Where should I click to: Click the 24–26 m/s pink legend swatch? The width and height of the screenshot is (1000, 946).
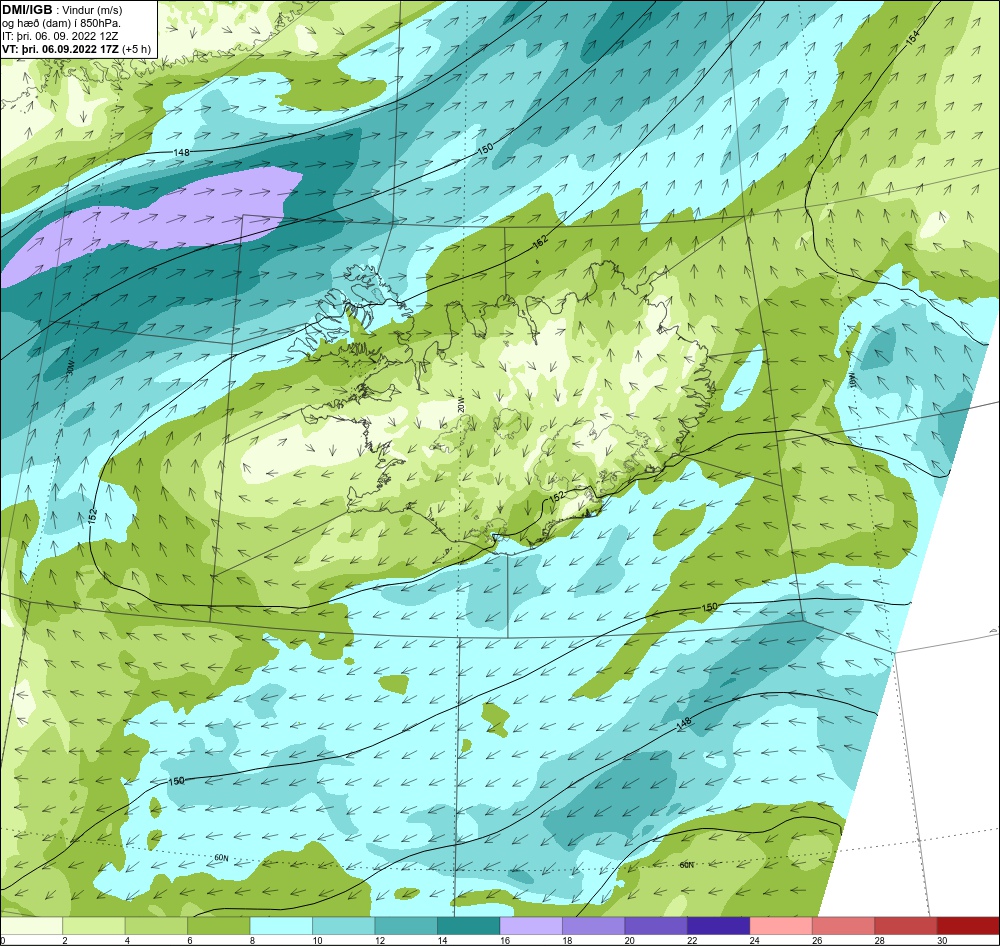pos(782,925)
